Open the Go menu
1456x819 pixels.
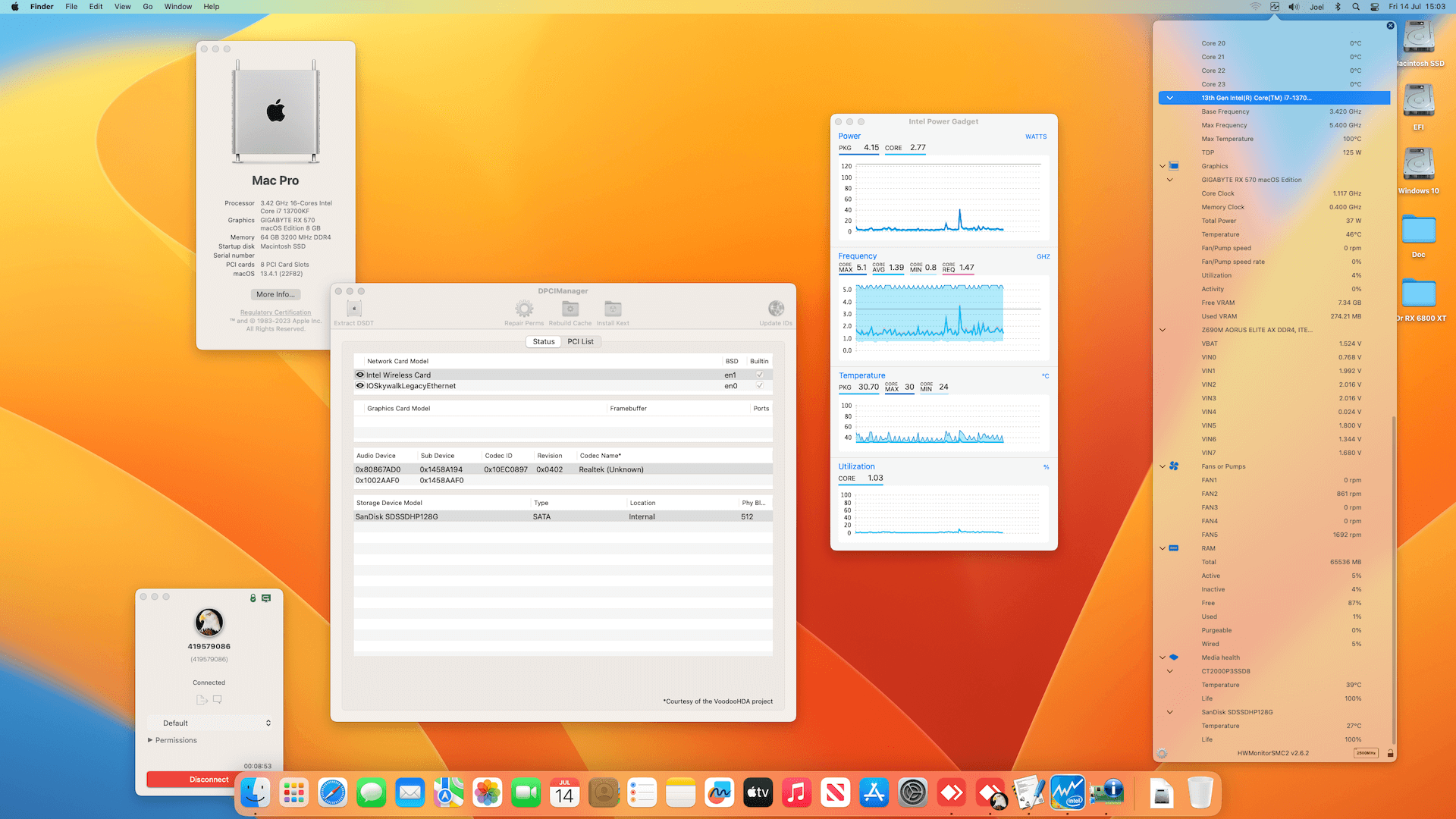tap(148, 7)
